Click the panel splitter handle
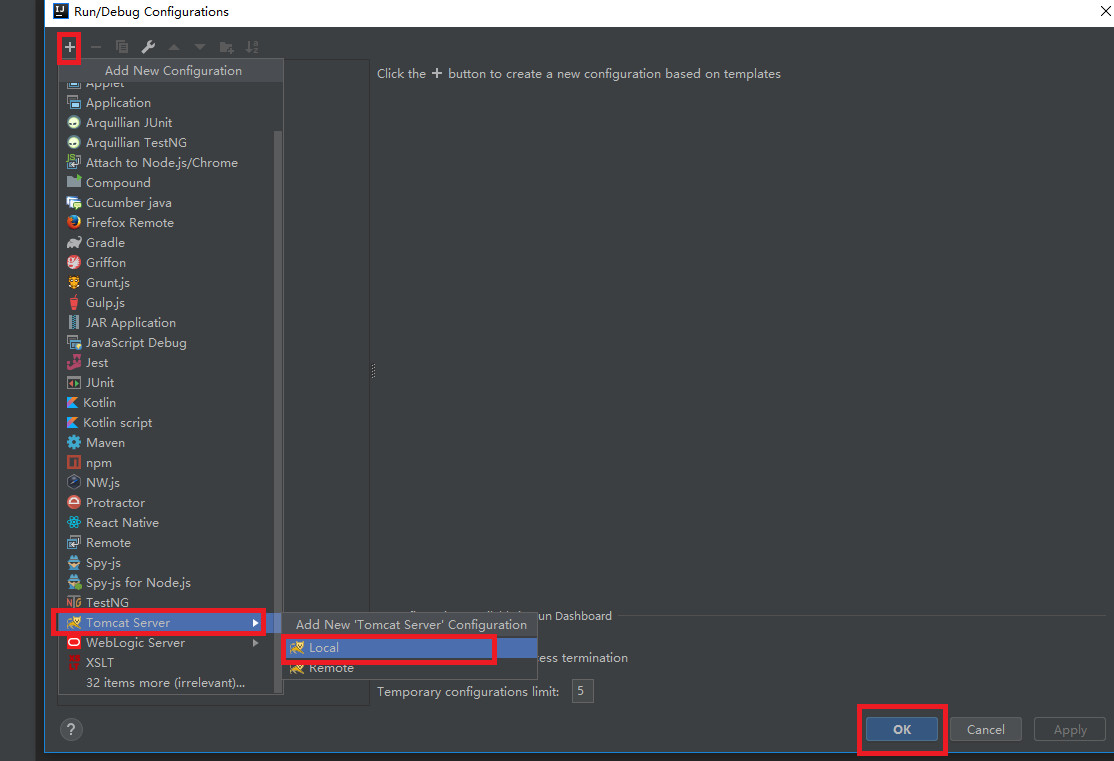 click(x=373, y=370)
